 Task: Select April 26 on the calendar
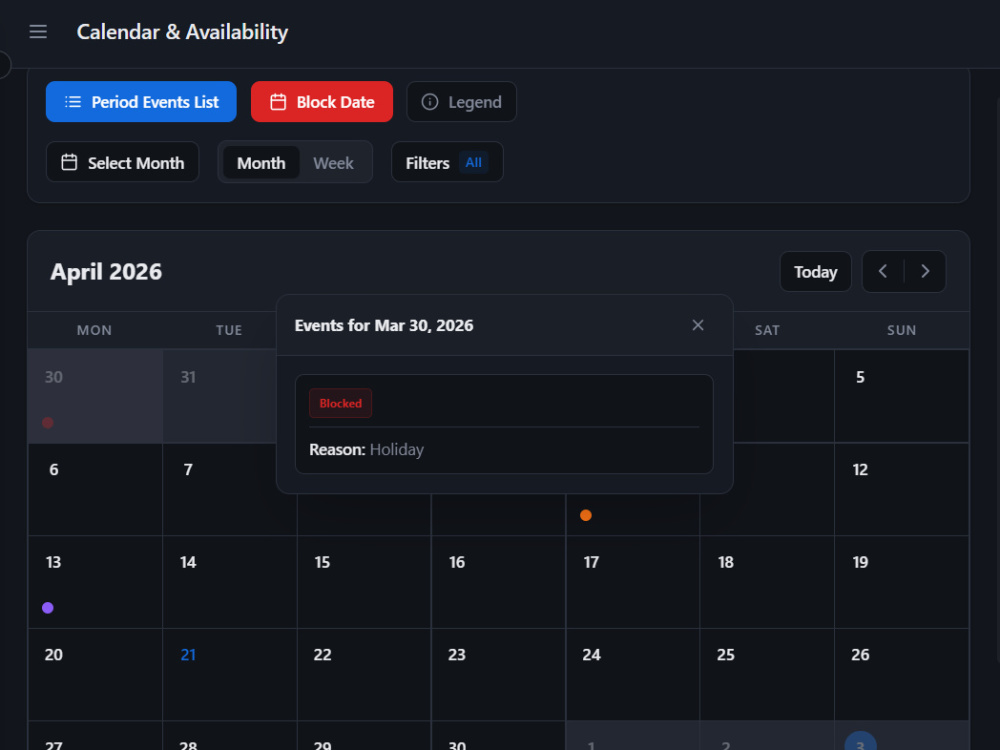tap(902, 674)
